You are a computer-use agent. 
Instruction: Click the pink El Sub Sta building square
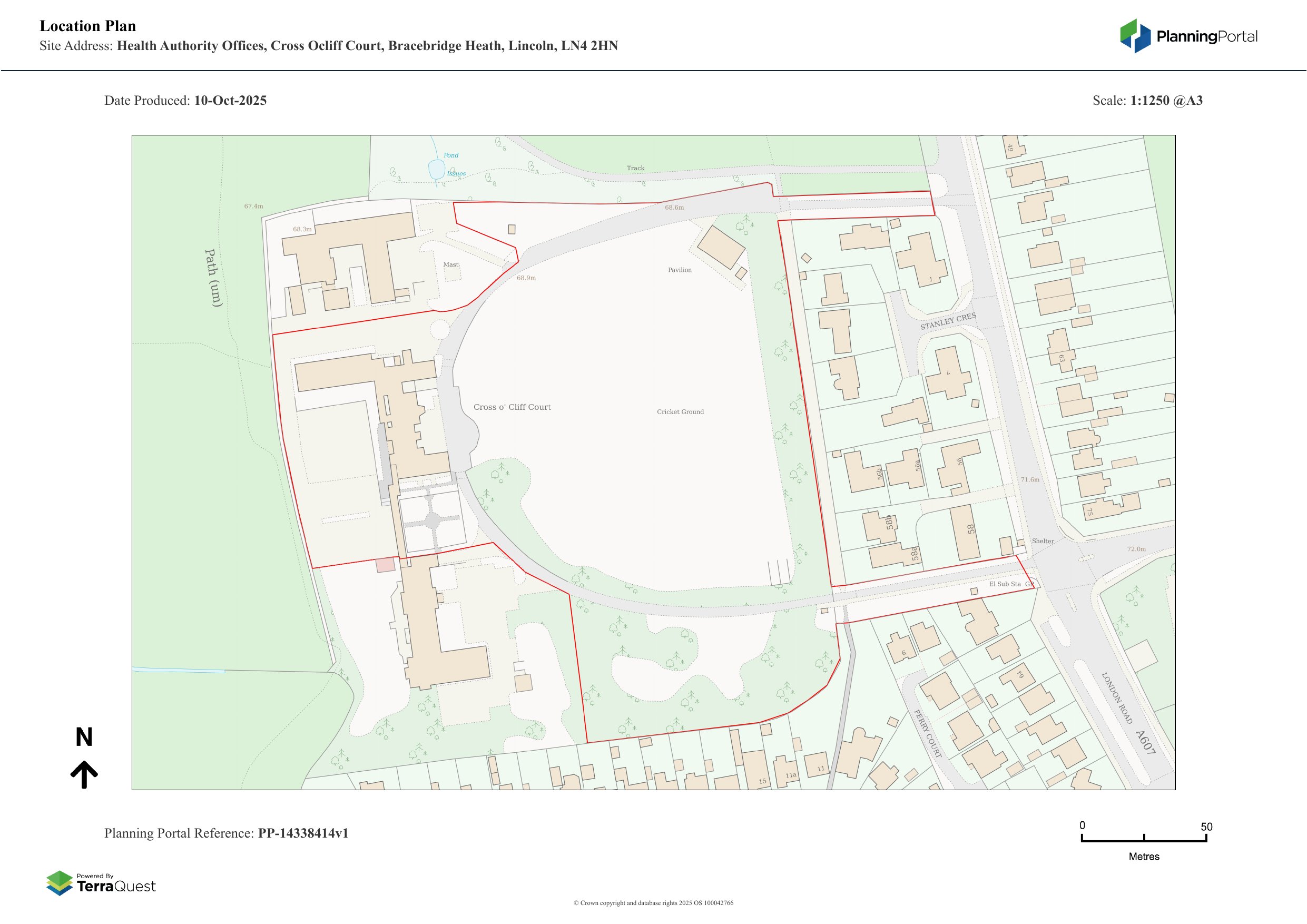[x=386, y=565]
